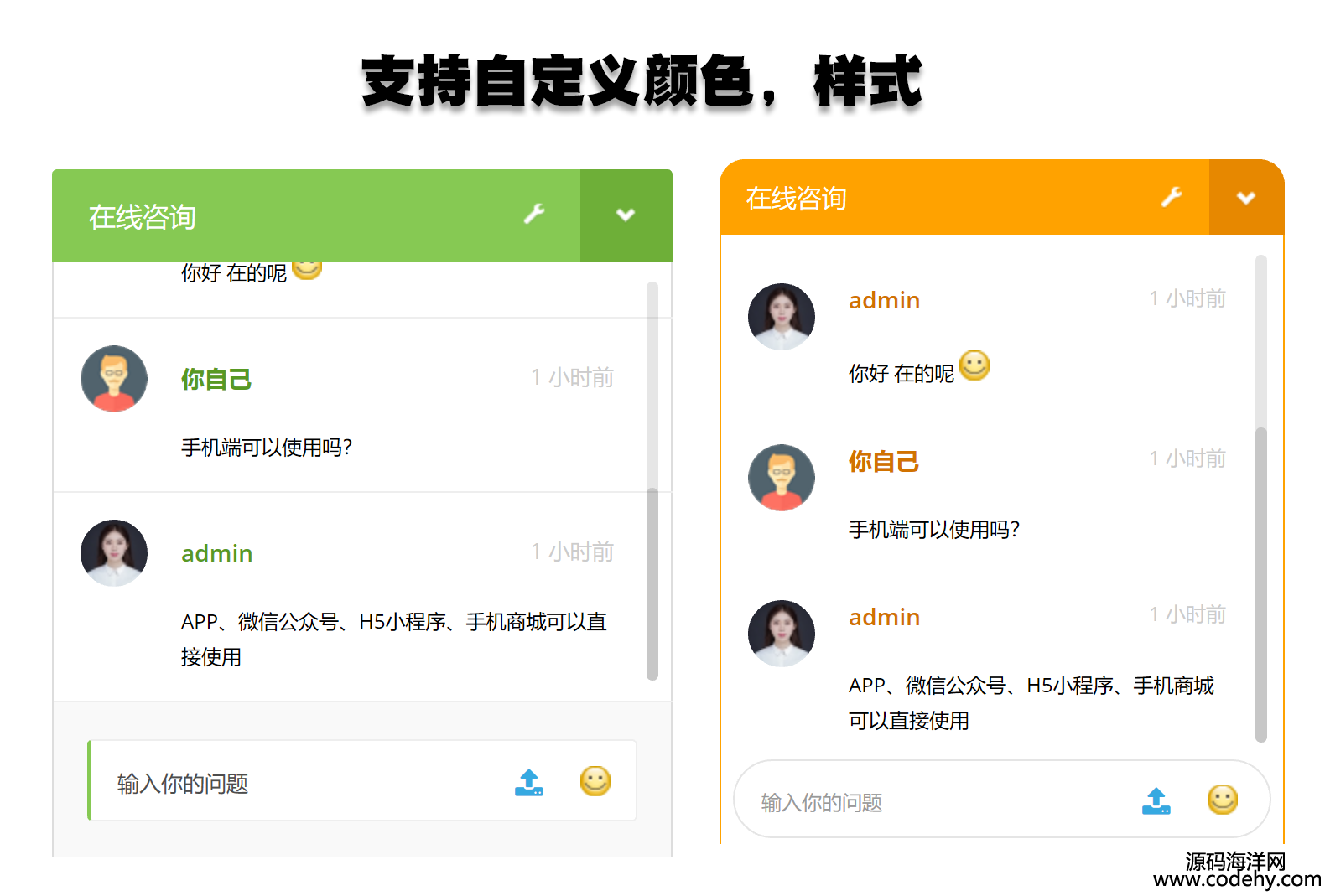Click upload icon in green chat input
This screenshot has height=896, width=1325.
coord(529,782)
